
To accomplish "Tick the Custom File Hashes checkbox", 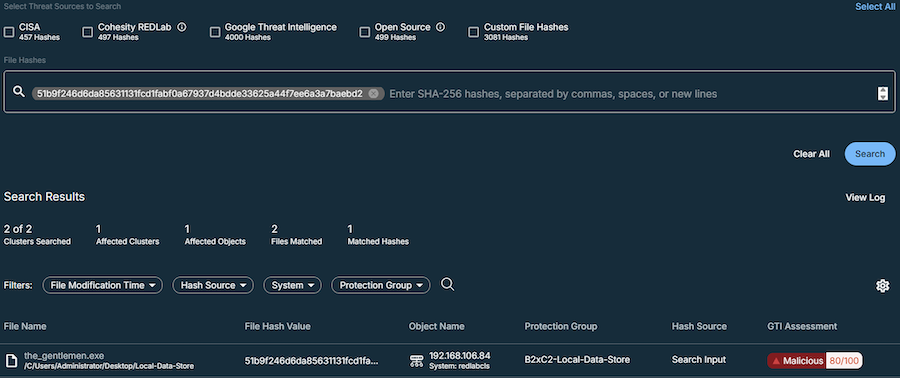I will [x=473, y=32].
